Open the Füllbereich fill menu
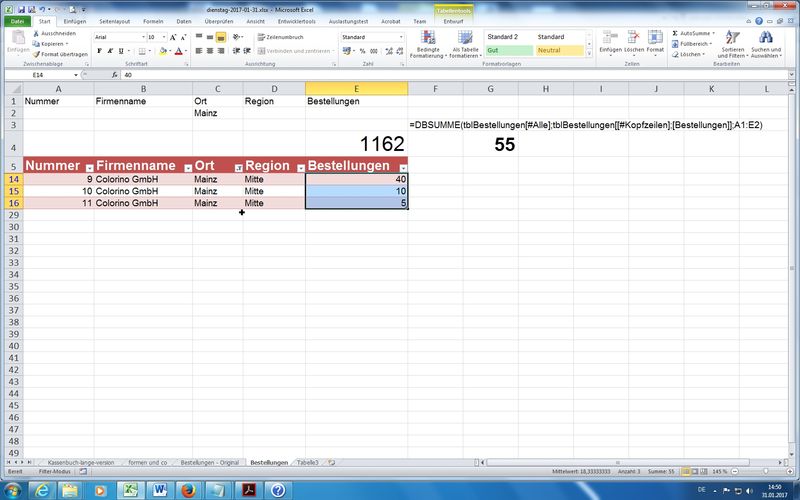The height and width of the screenshot is (500, 800). pos(692,44)
